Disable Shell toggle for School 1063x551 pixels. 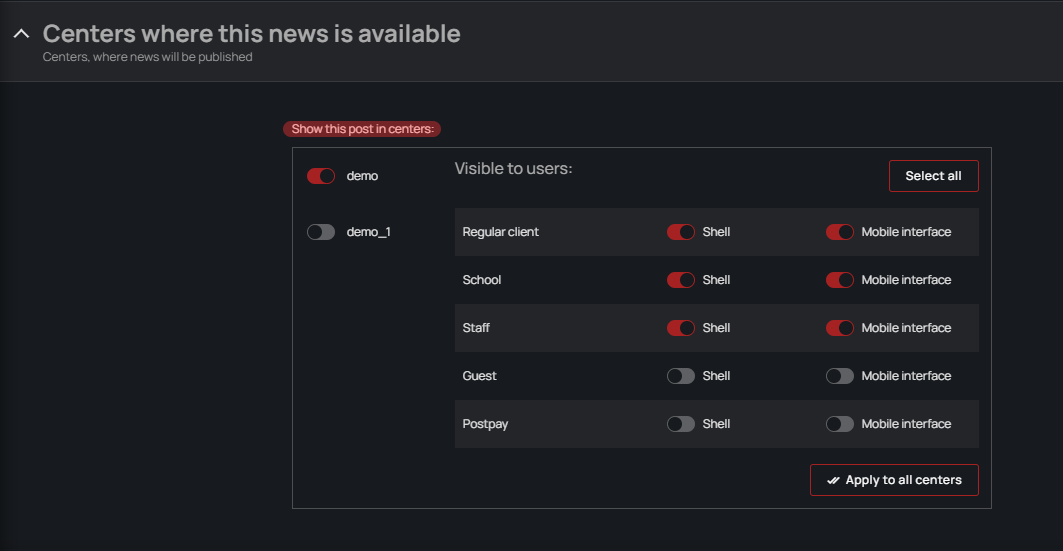point(681,280)
